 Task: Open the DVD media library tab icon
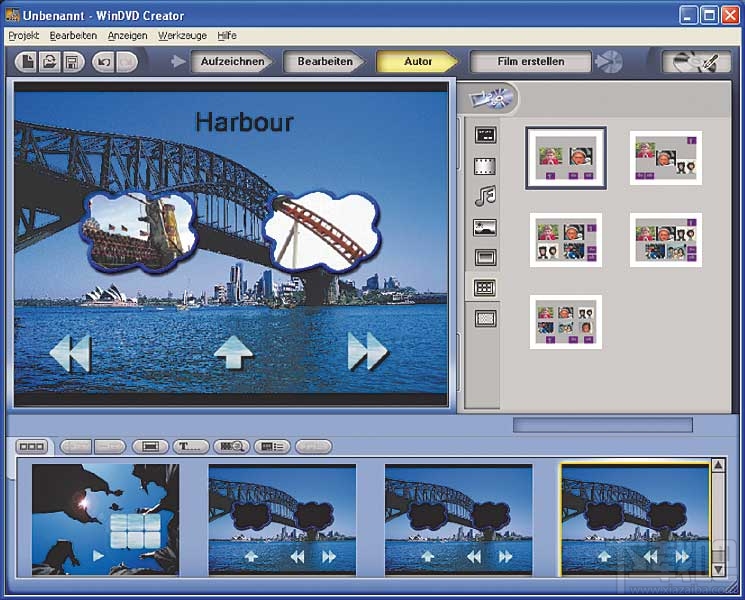(x=492, y=98)
